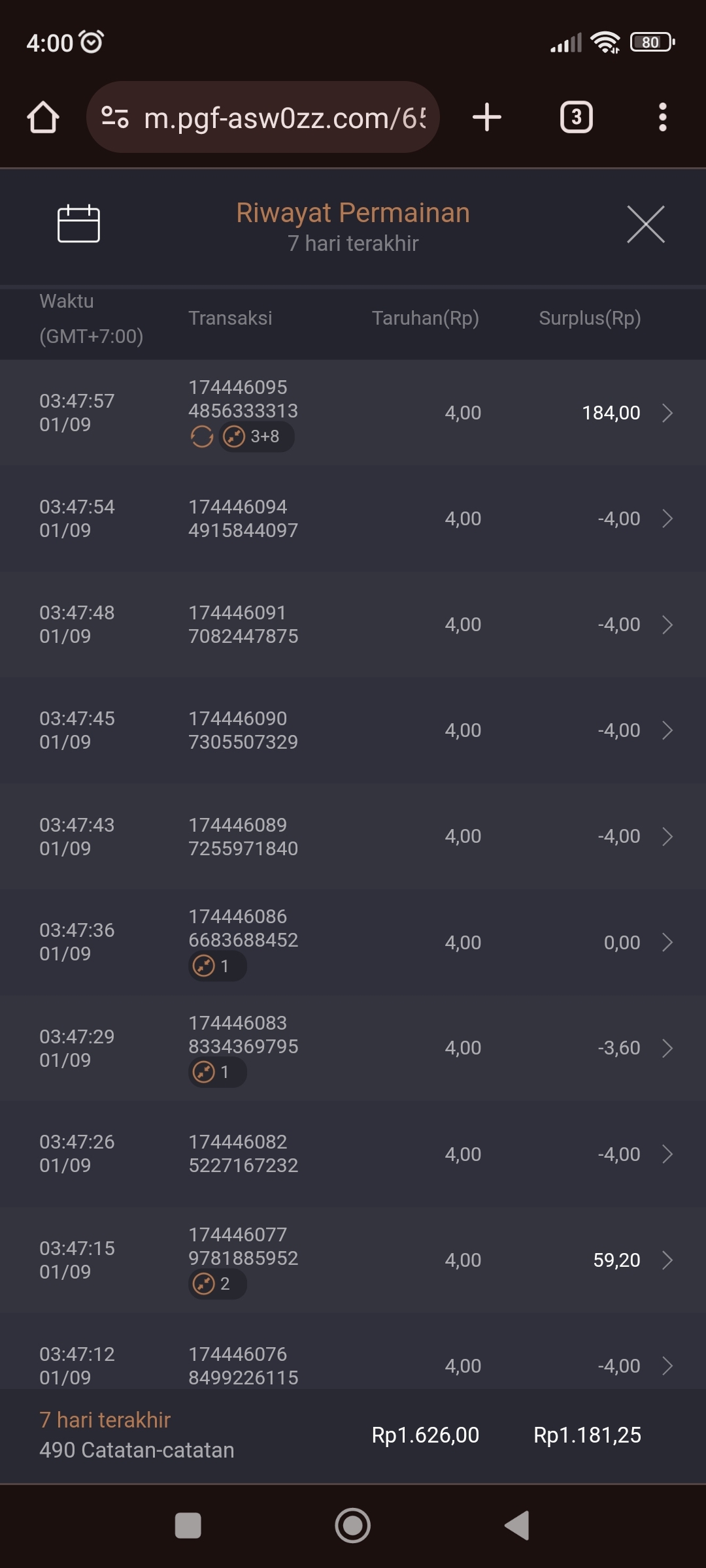This screenshot has height=1568, width=706.
Task: Tap the 7 hari terakhir summary label
Action: point(105,1420)
